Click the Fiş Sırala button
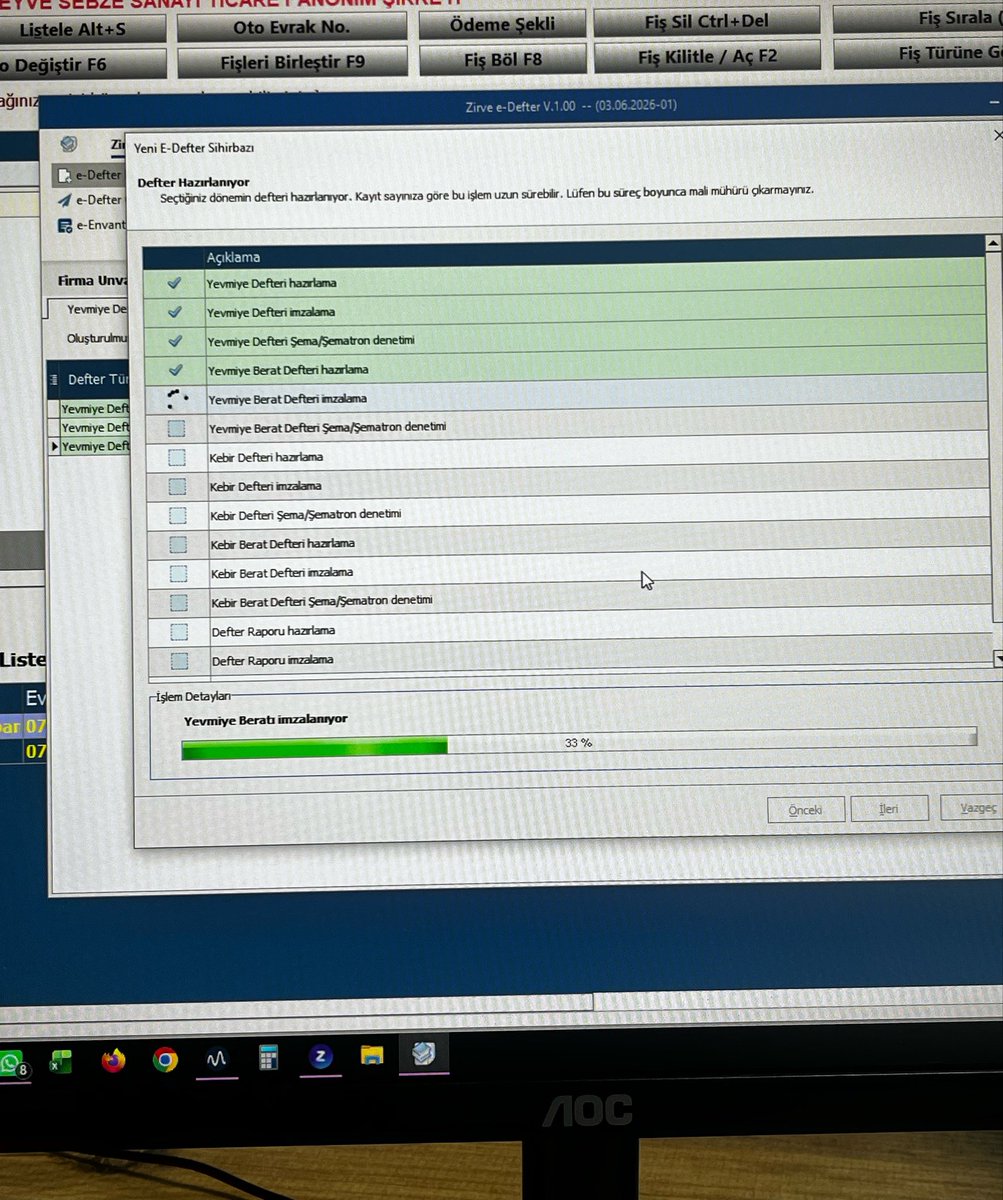Image resolution: width=1003 pixels, height=1200 pixels. [917, 18]
